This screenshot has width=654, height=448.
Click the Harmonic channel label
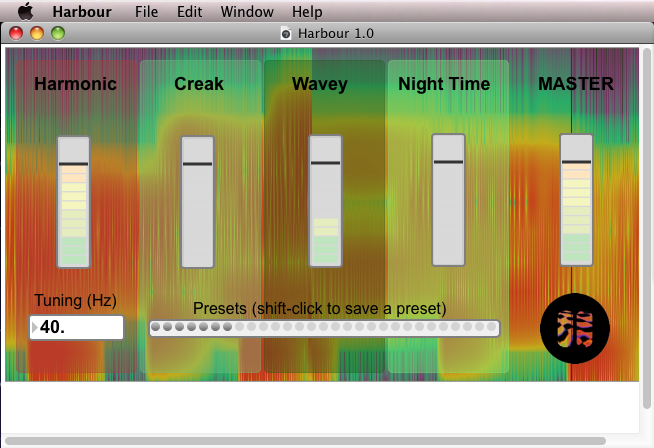click(75, 84)
